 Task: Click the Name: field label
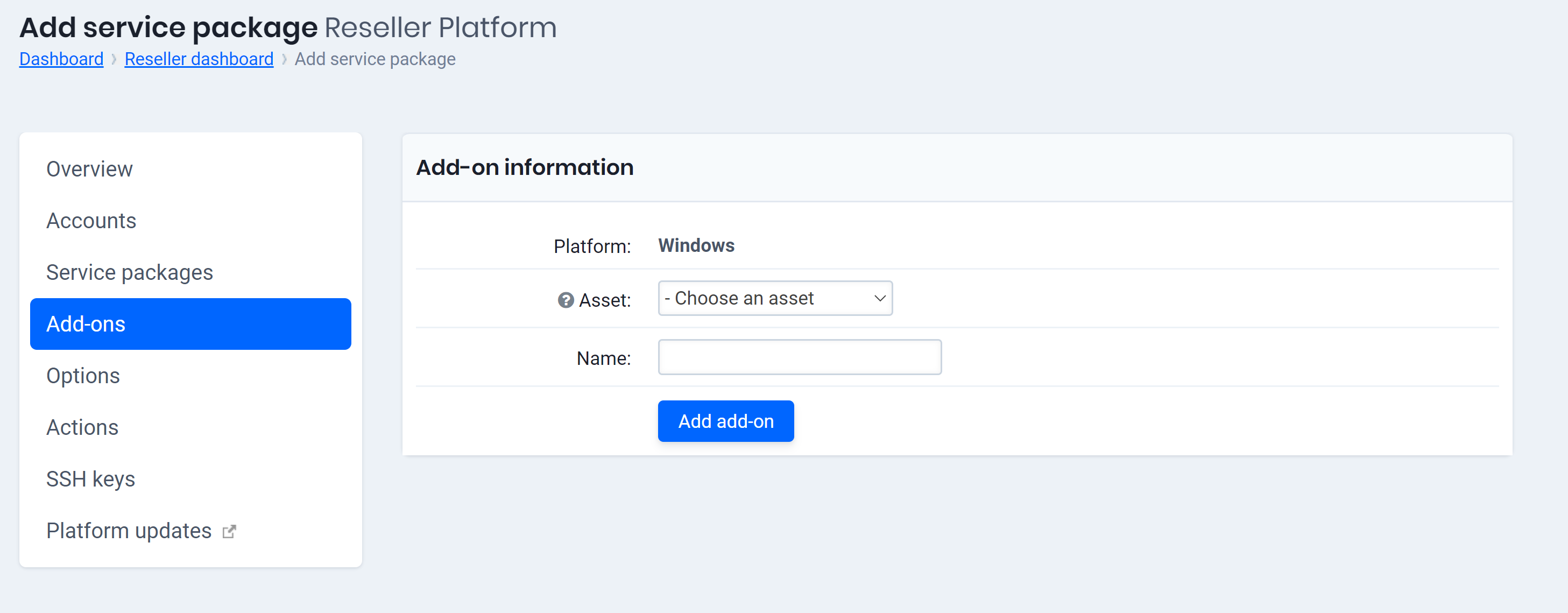[603, 358]
